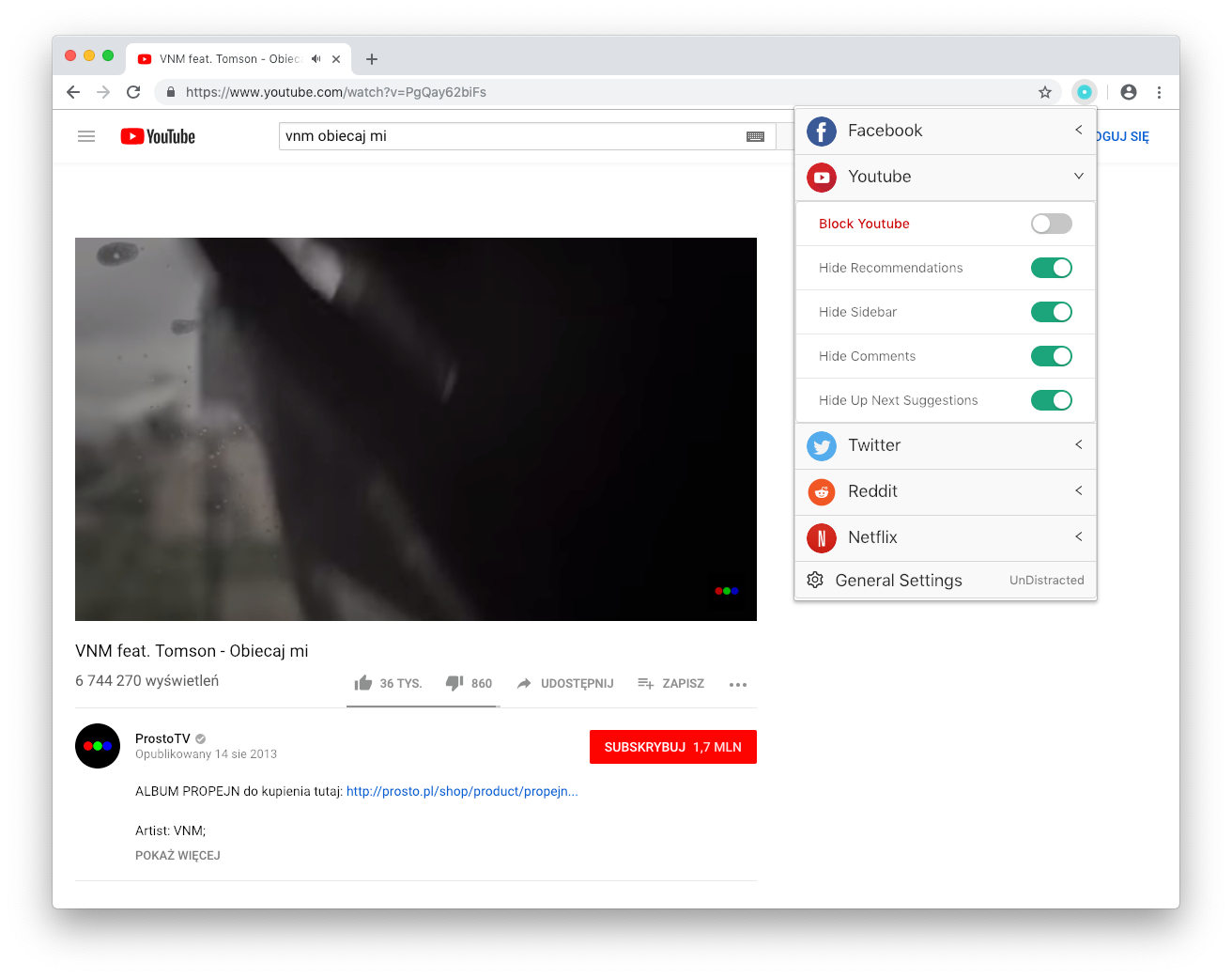Close the VNM feat. Tomson tab

[336, 59]
